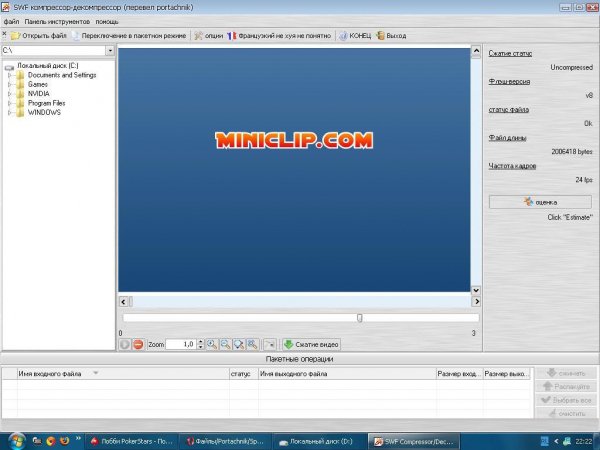Image resolution: width=600 pixels, height=450 pixels.
Task: Click the play button under the preview
Action: [x=124, y=344]
